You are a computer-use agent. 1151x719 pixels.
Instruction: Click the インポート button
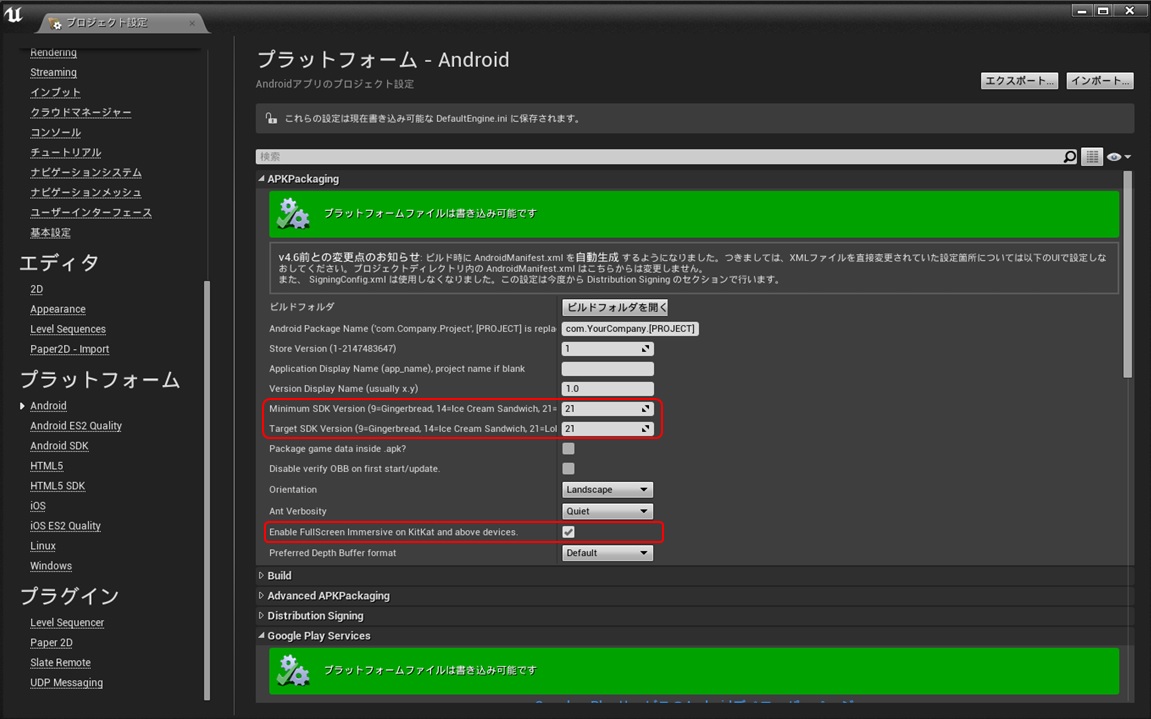pos(1100,81)
